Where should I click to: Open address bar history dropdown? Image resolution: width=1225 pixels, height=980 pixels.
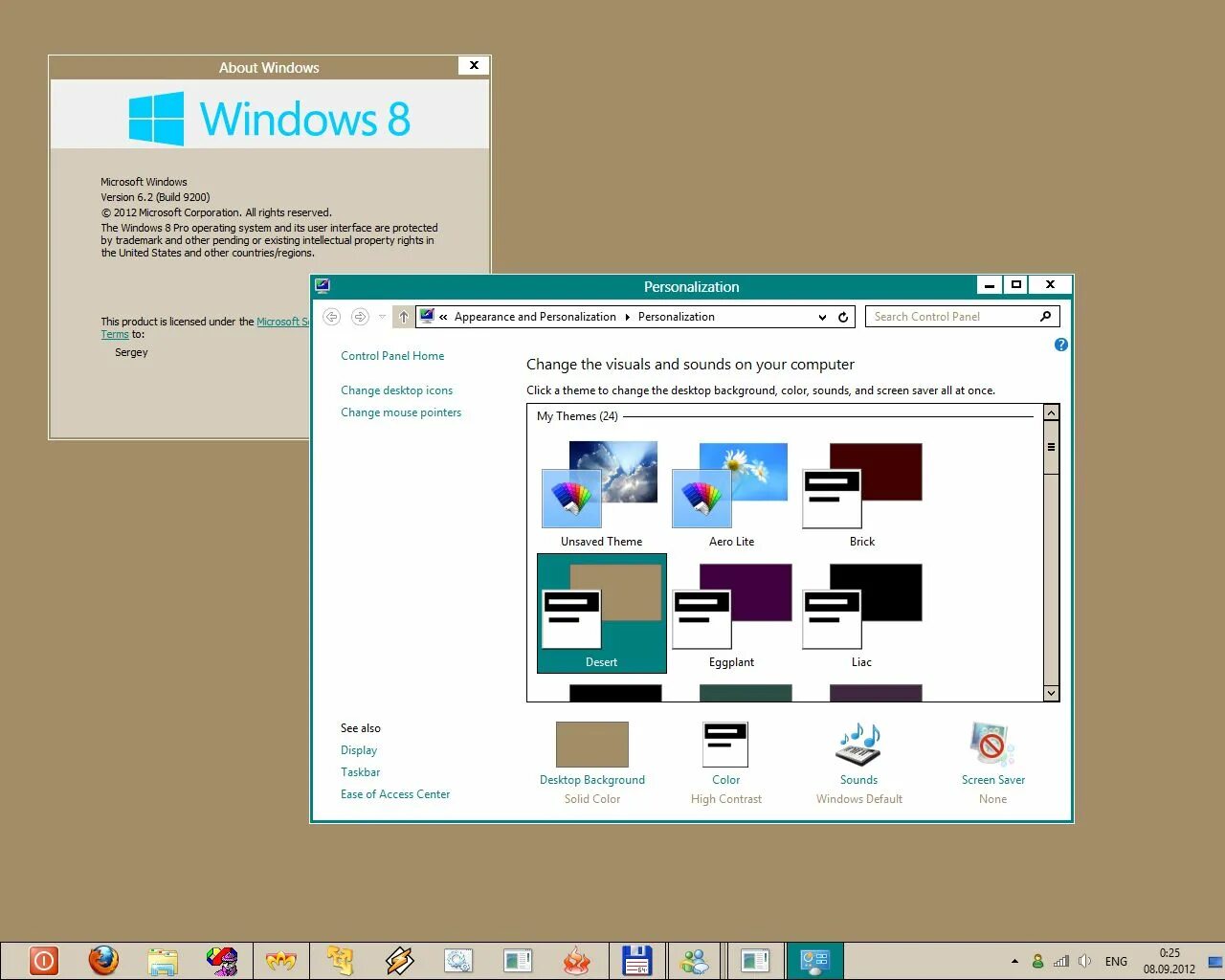point(822,317)
